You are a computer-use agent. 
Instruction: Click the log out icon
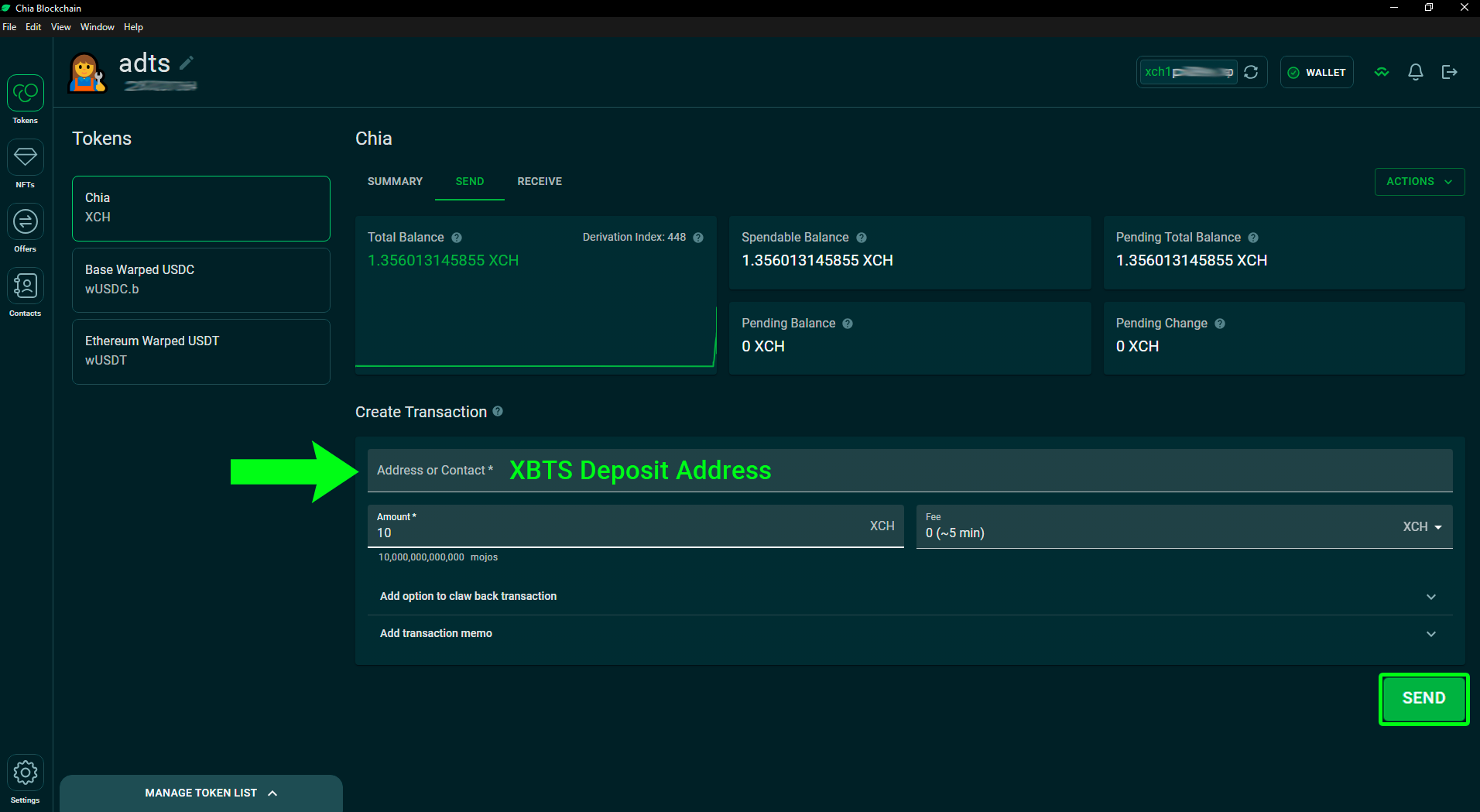coord(1450,72)
